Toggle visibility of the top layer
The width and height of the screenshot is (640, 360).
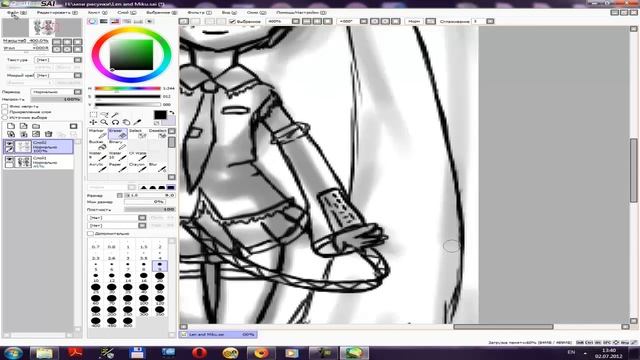[x=9, y=144]
